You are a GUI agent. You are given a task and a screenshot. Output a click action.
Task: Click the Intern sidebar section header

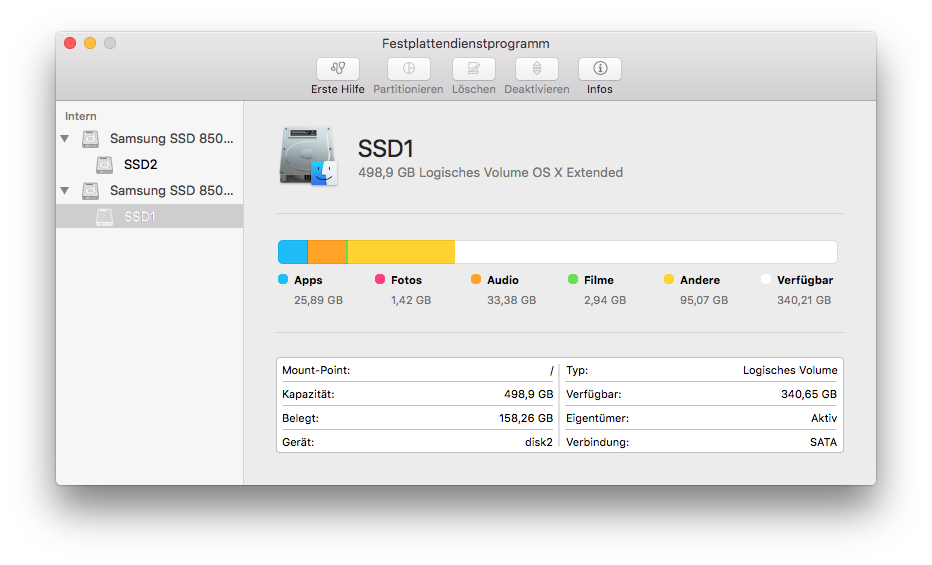coord(81,116)
